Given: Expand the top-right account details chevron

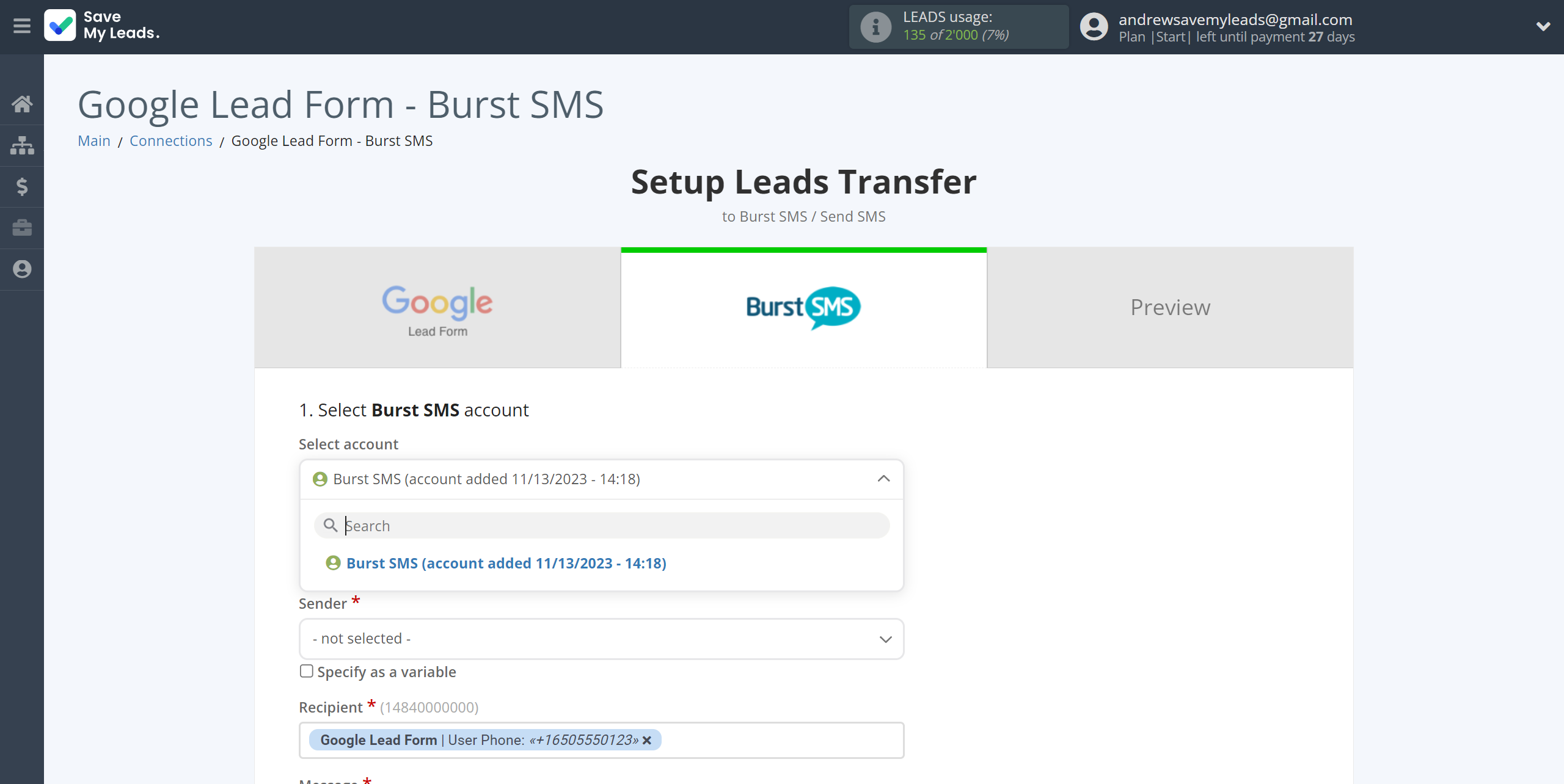Looking at the screenshot, I should [1544, 26].
